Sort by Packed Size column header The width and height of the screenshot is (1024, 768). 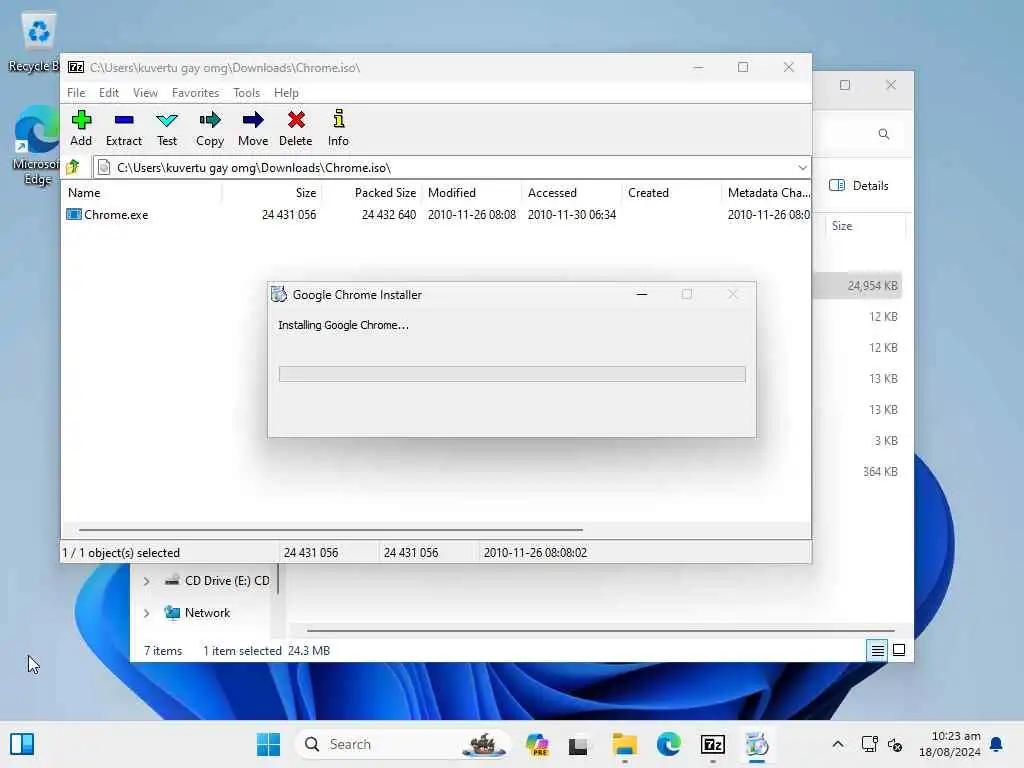click(x=372, y=193)
